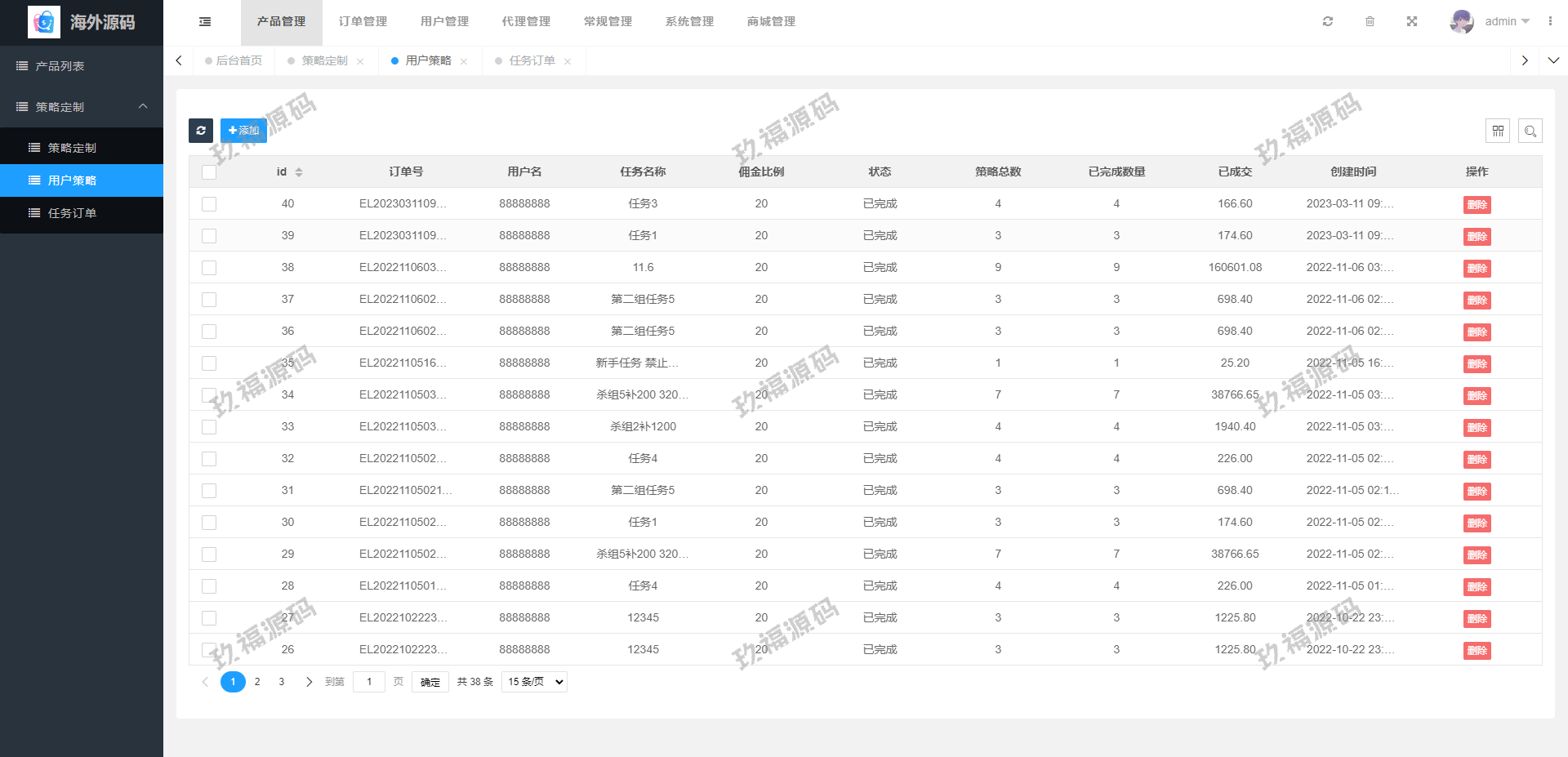Toggle fullscreen mode icon in header

coord(1412,21)
